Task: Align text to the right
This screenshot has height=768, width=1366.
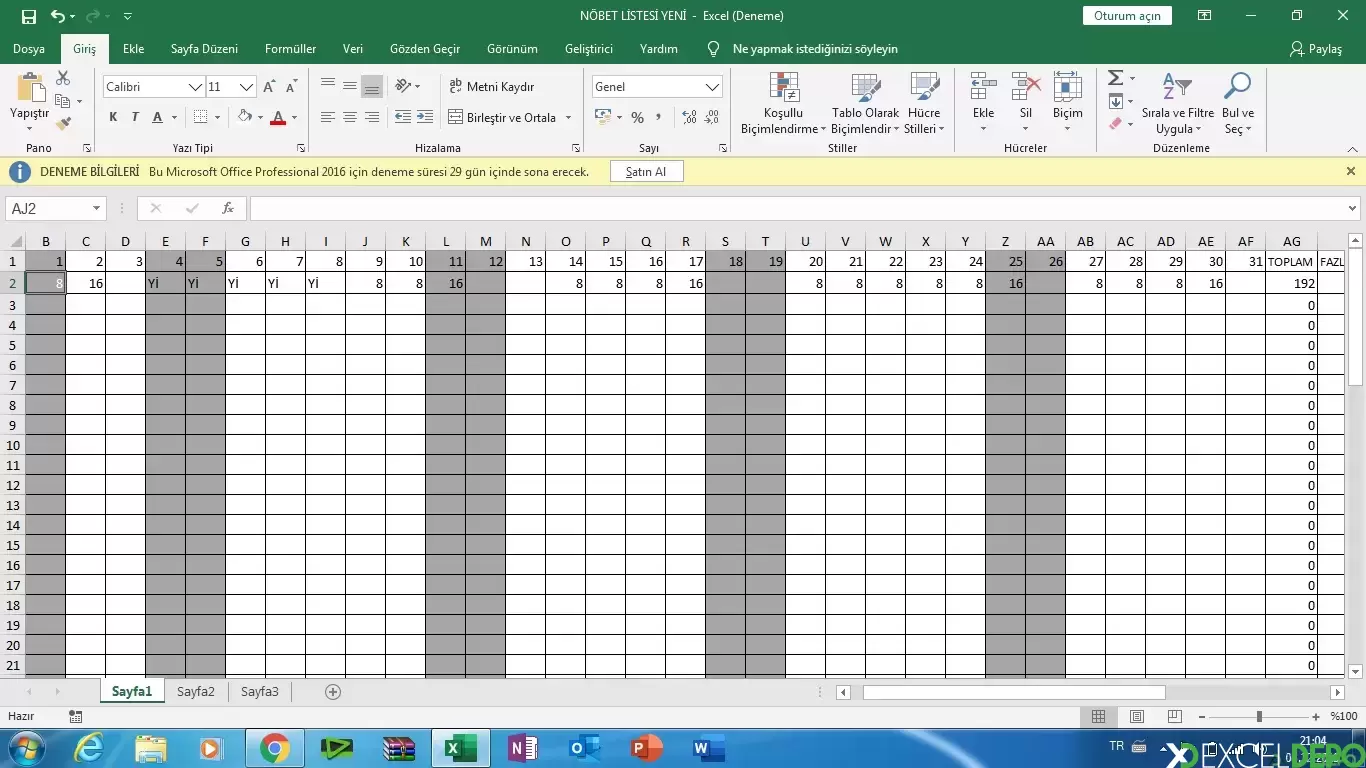Action: [372, 117]
